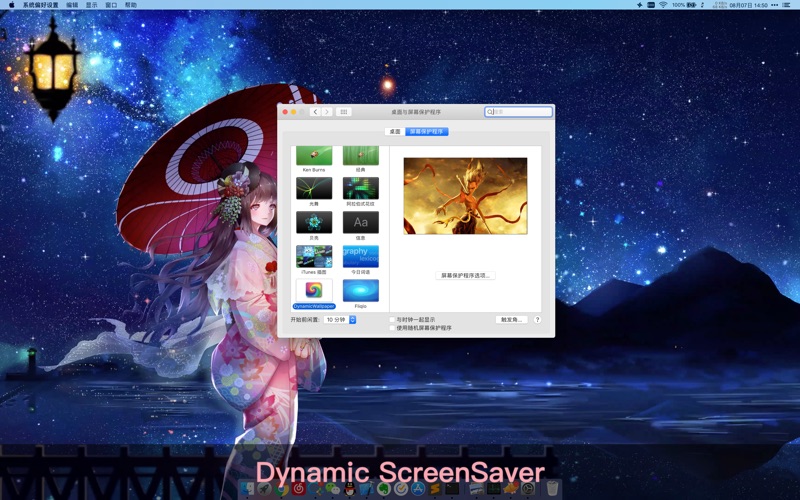Viewport: 800px width, 500px height.
Task: Open the 帮助 (Help) menu
Action: coord(131,5)
